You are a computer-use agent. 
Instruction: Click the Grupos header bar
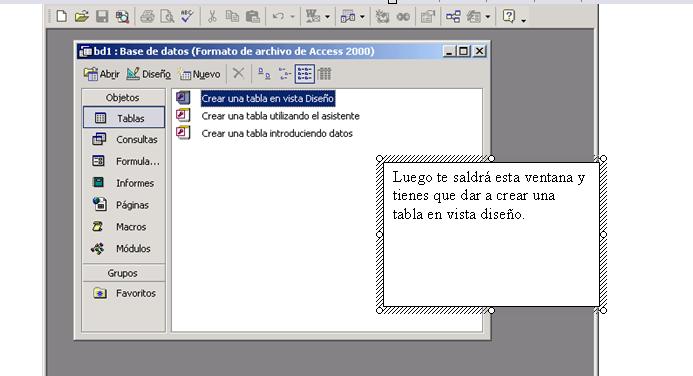click(x=123, y=273)
